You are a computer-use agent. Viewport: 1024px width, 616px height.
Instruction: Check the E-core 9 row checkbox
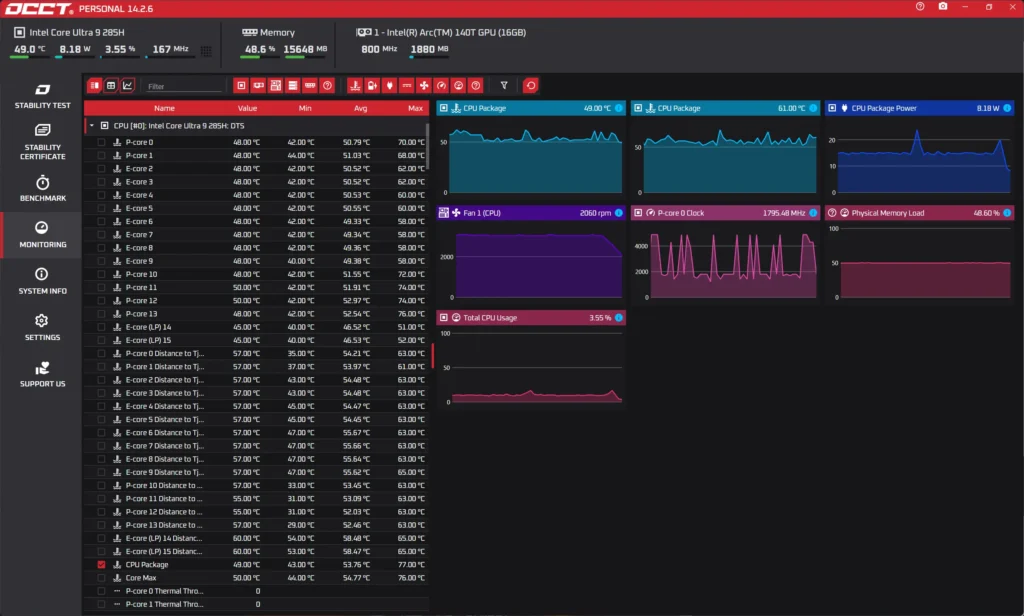tap(101, 261)
